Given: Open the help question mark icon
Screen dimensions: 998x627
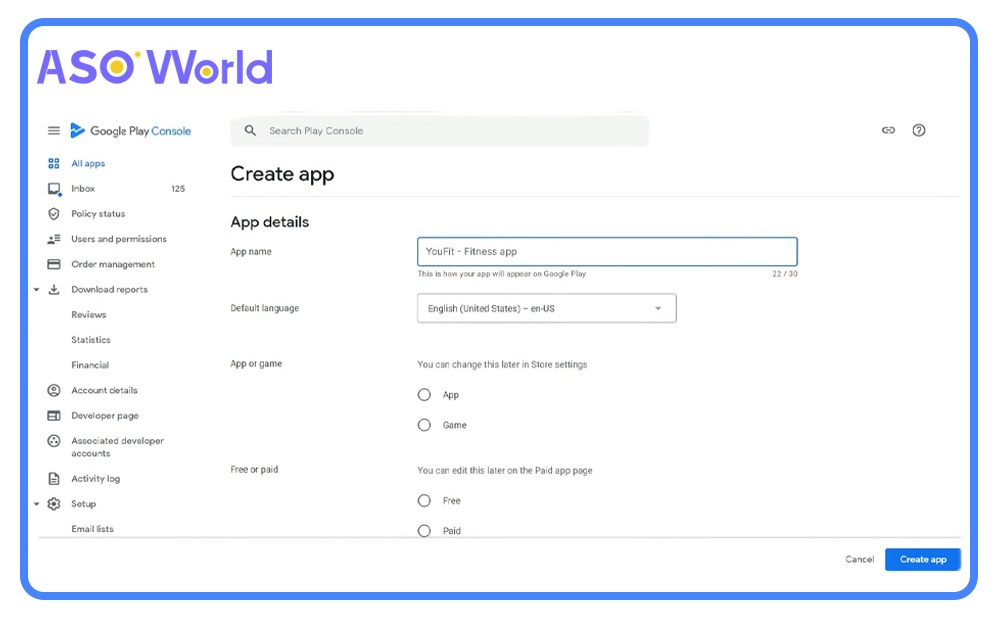Looking at the screenshot, I should coord(918,130).
